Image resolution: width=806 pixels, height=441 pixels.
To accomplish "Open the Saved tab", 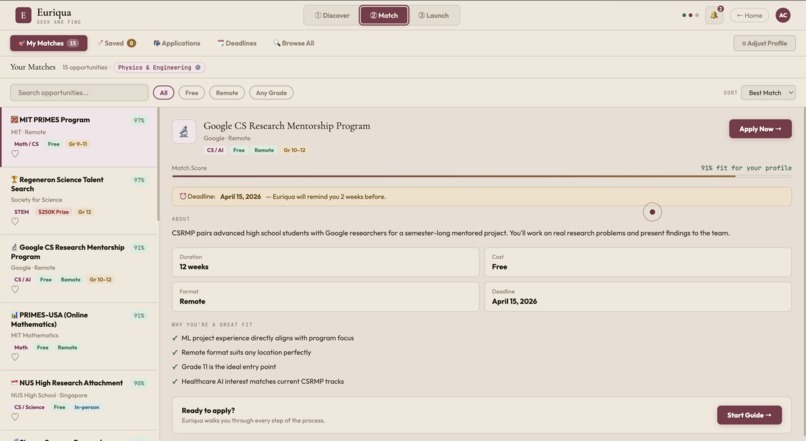I will coord(116,43).
